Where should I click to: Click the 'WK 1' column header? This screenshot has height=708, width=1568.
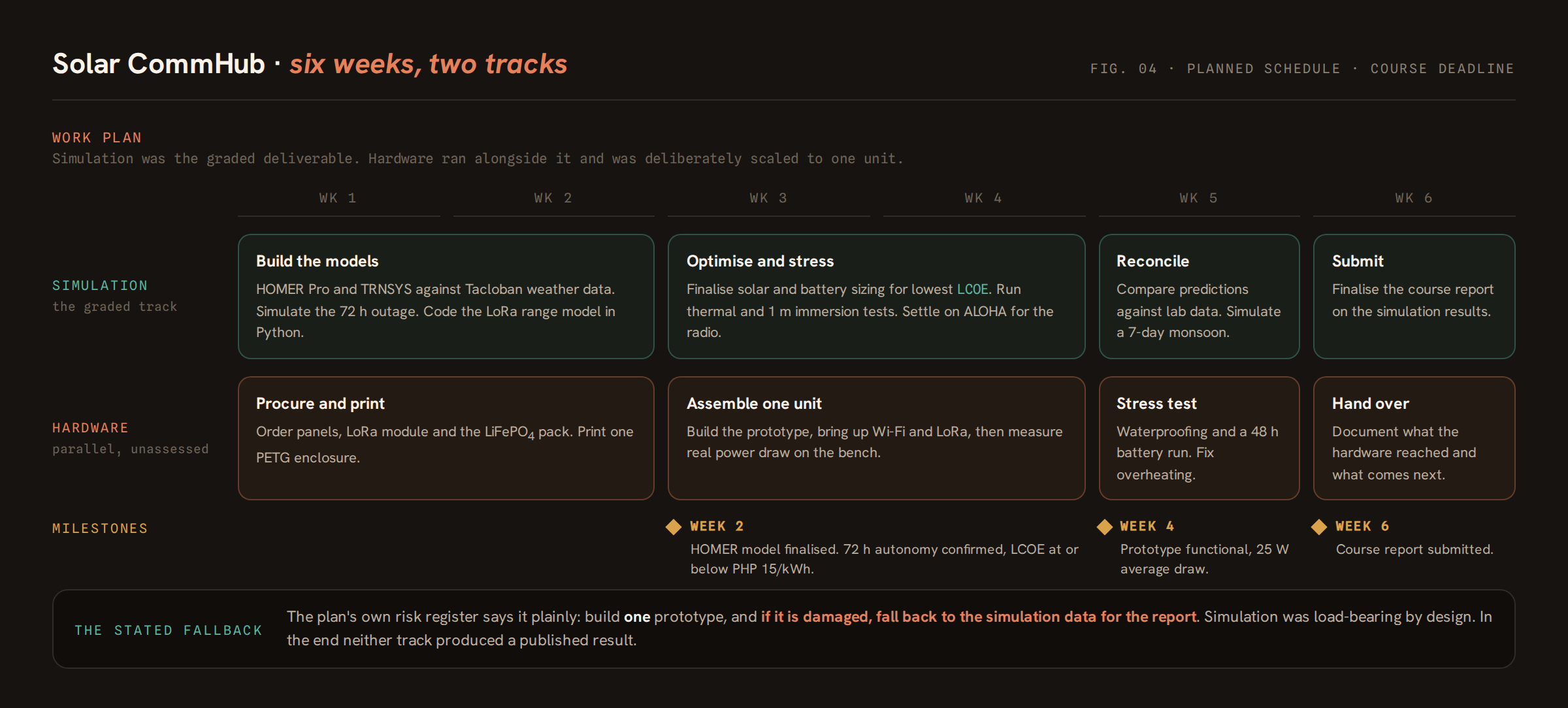click(338, 198)
